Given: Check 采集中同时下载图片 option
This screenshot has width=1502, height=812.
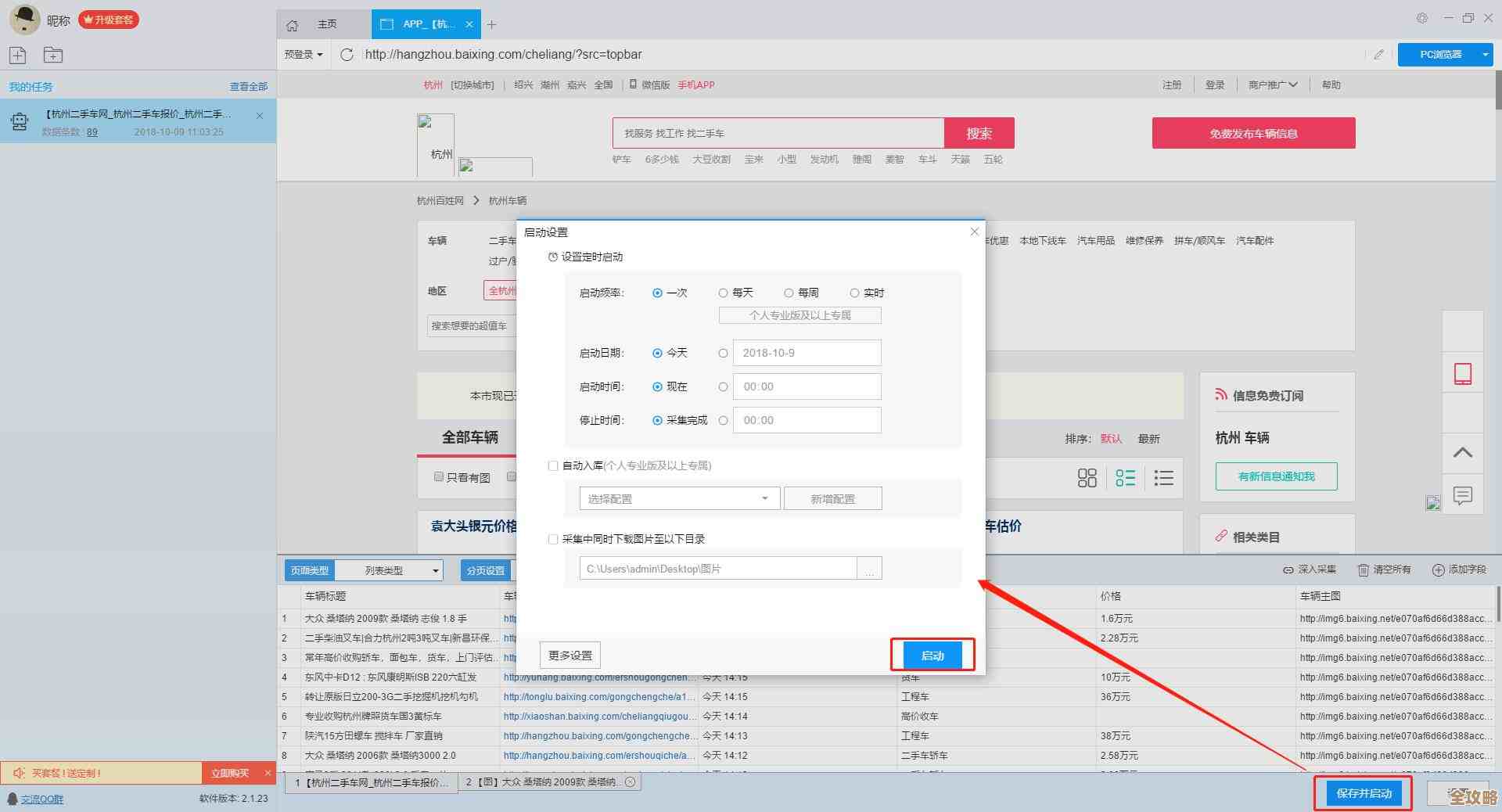Looking at the screenshot, I should [553, 540].
